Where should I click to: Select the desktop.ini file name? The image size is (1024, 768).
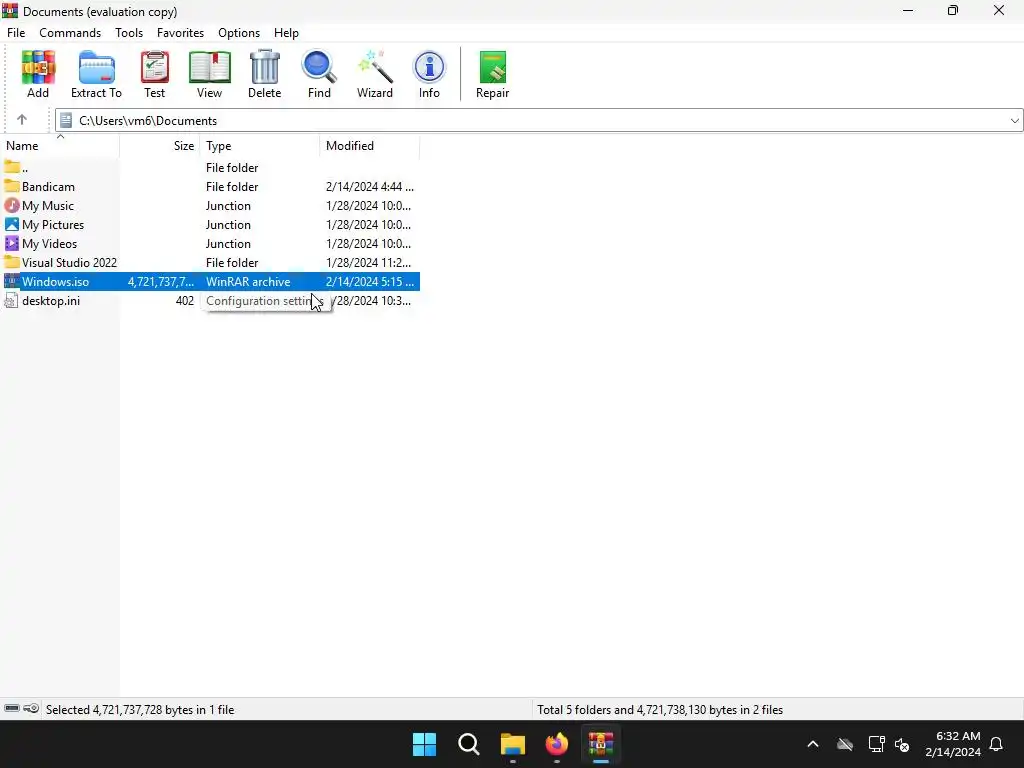[51, 300]
